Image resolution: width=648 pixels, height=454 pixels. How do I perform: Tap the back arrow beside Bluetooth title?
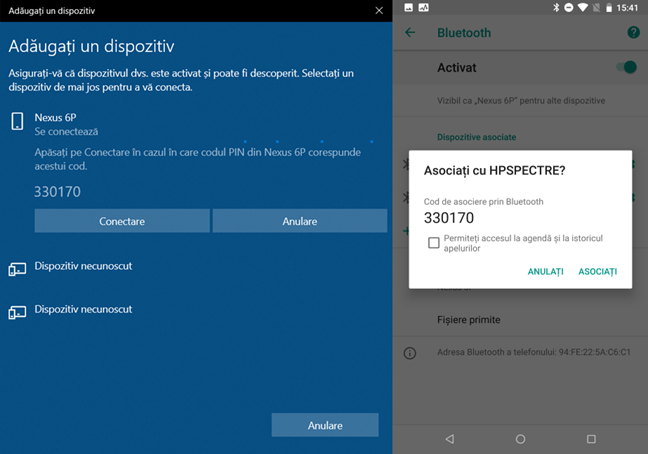410,33
